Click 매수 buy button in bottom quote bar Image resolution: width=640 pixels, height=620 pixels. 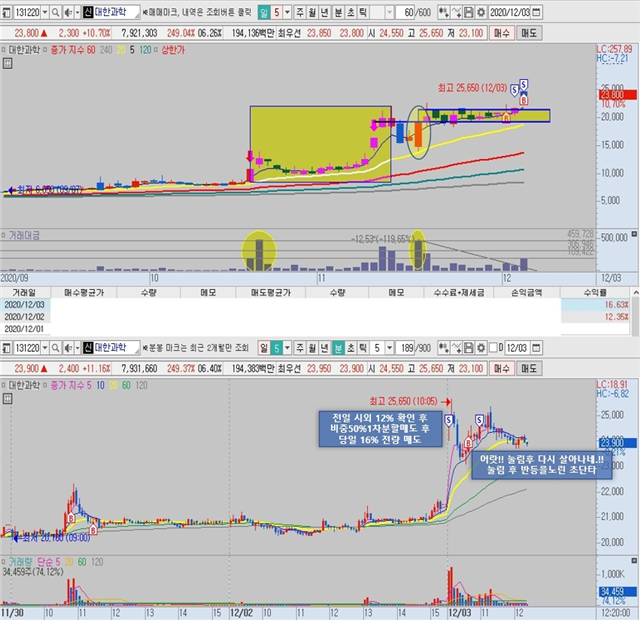[502, 369]
